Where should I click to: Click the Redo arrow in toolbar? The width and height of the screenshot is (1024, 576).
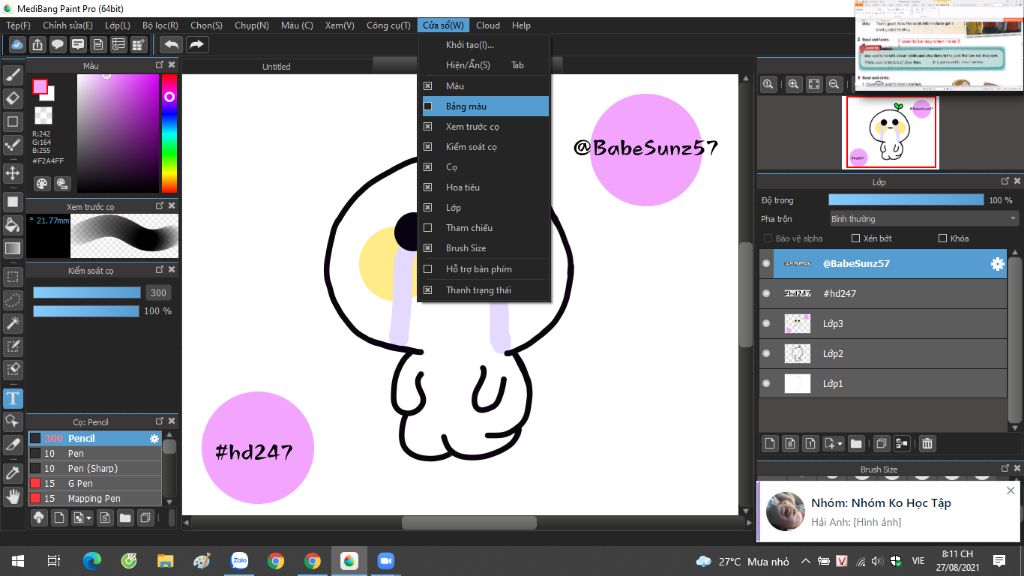pyautogui.click(x=197, y=44)
